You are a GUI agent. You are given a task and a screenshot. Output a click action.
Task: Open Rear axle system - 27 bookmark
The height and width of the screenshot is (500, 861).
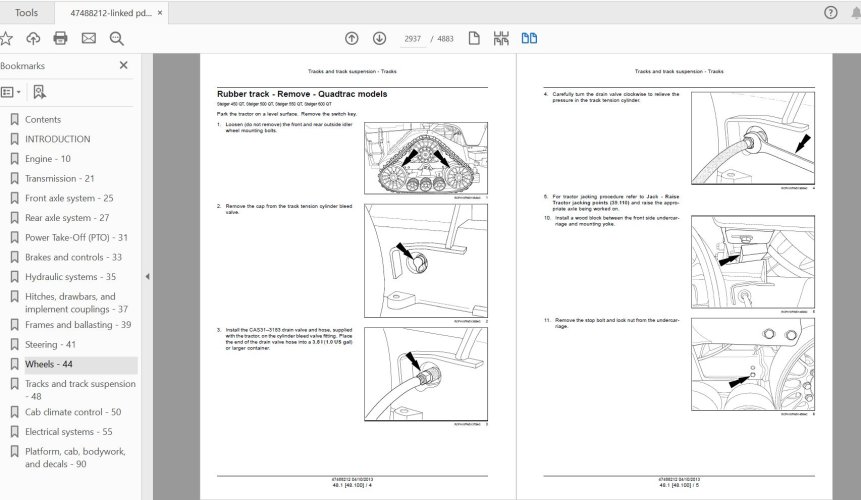[67, 218]
